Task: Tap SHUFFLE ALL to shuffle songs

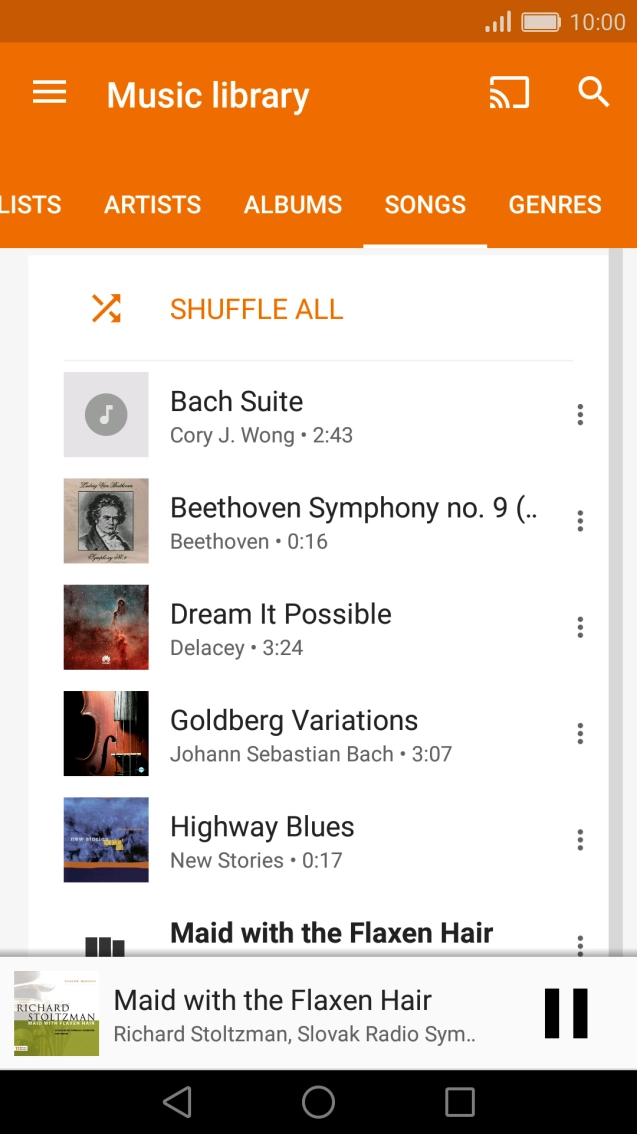Action: pos(256,309)
